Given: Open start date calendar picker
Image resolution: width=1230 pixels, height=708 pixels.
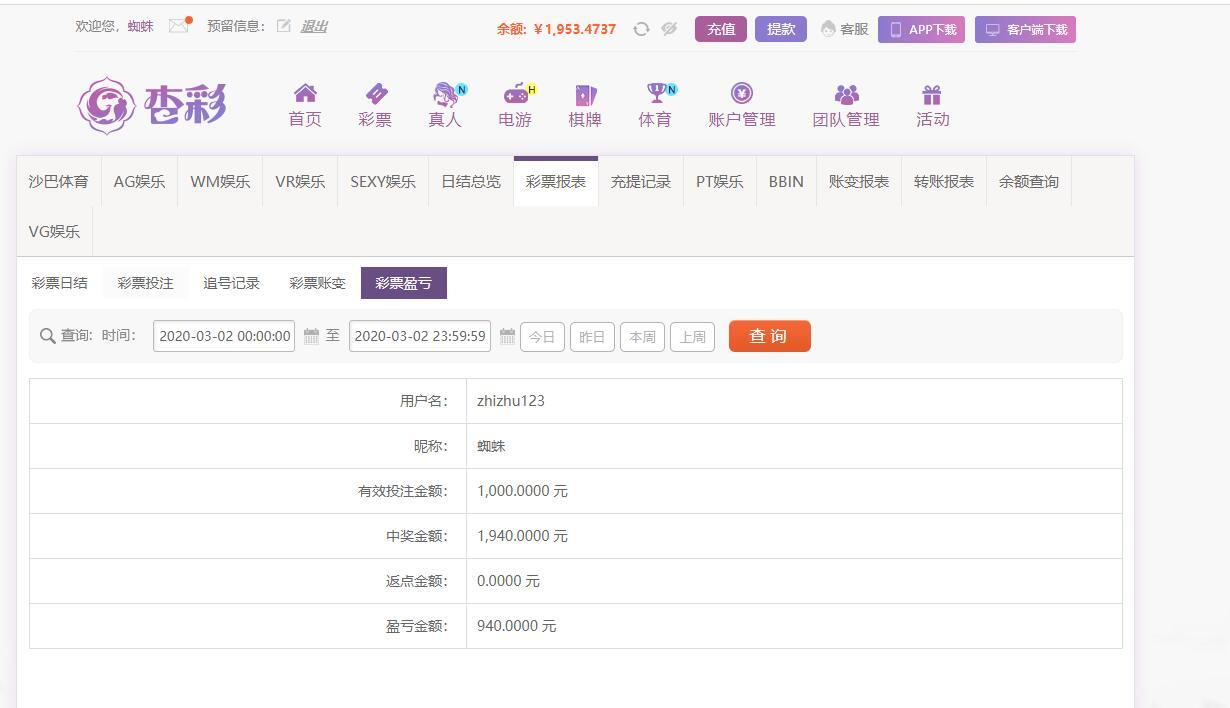Looking at the screenshot, I should (x=311, y=337).
